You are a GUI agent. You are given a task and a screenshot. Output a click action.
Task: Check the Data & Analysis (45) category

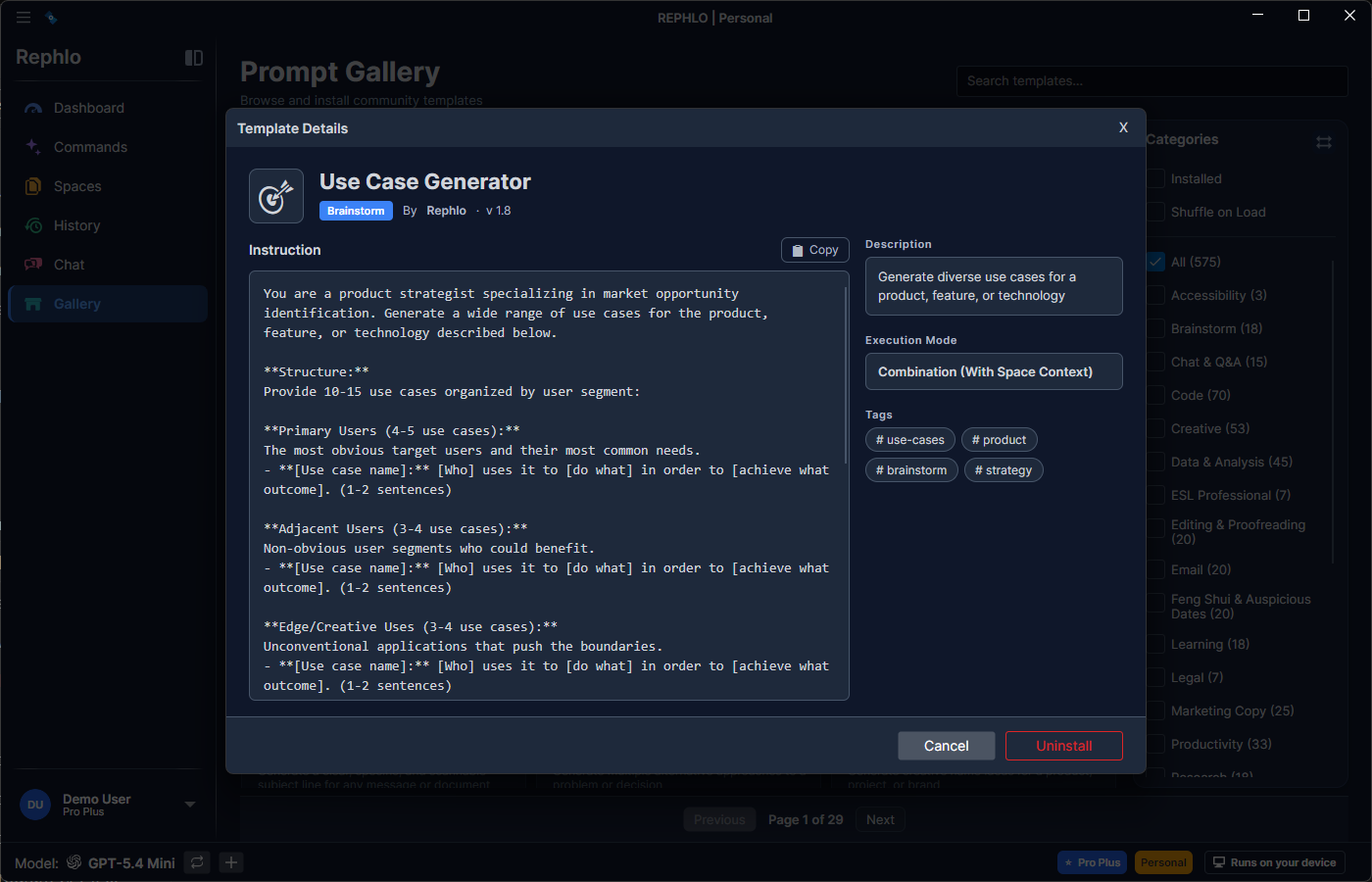click(1155, 462)
